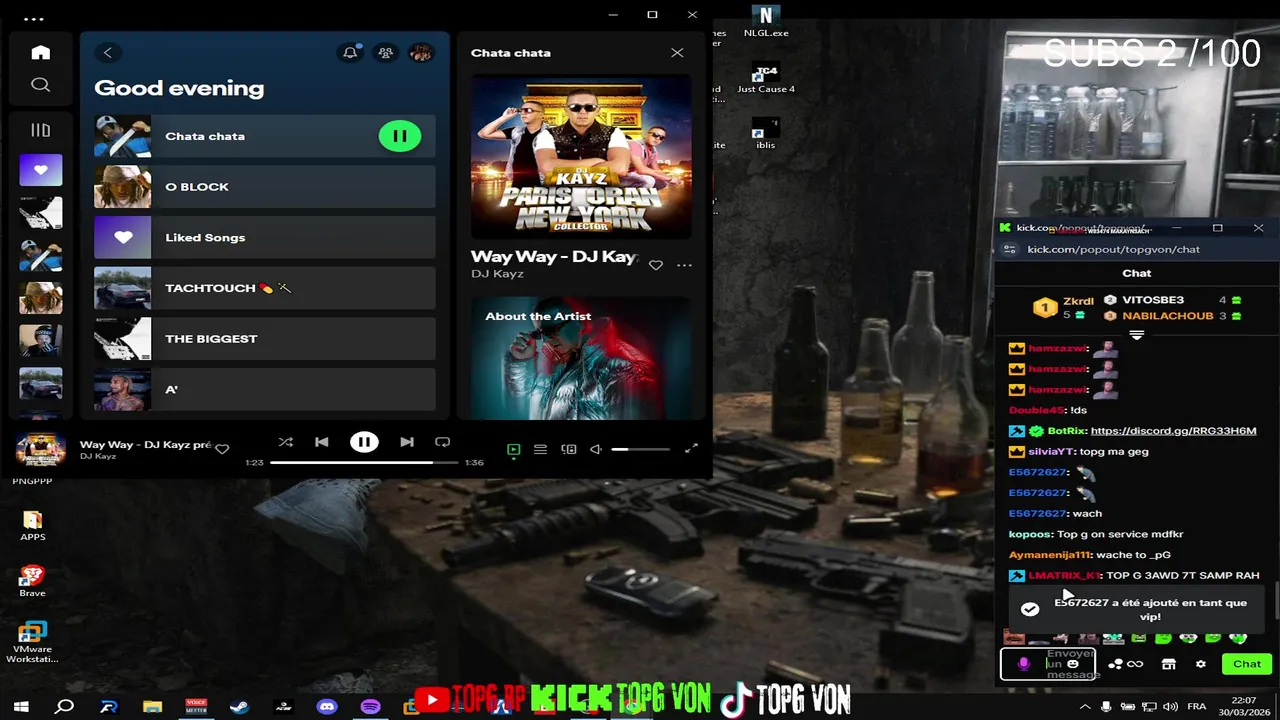Open the three-dot Spotify app menu
The height and width of the screenshot is (720, 1280).
tap(34, 19)
